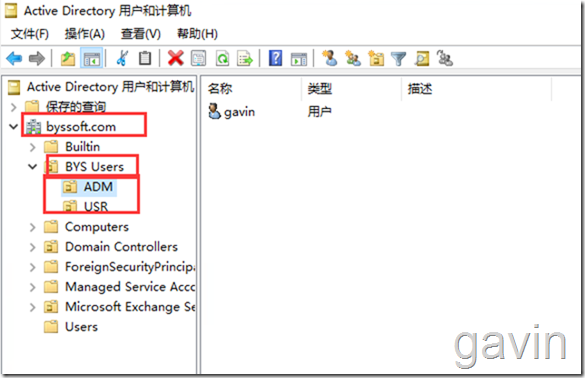Select Microsoft Exchange Security Groups tree item
The height and width of the screenshot is (378, 585).
pos(130,307)
